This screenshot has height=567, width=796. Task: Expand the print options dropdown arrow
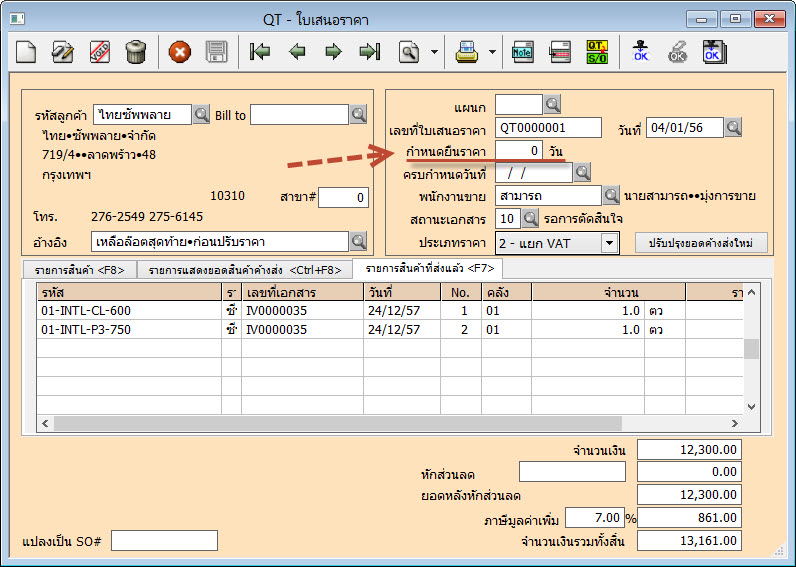(492, 52)
